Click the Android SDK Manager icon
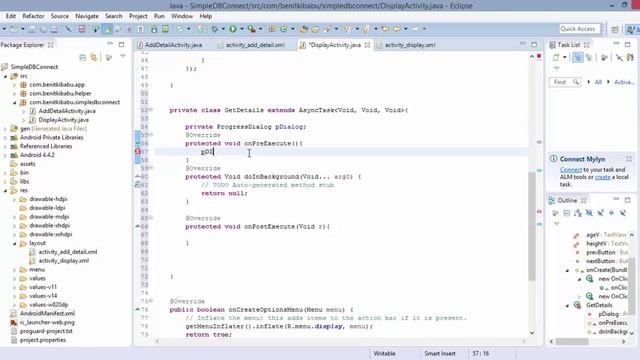The image size is (640, 360). click(x=154, y=29)
